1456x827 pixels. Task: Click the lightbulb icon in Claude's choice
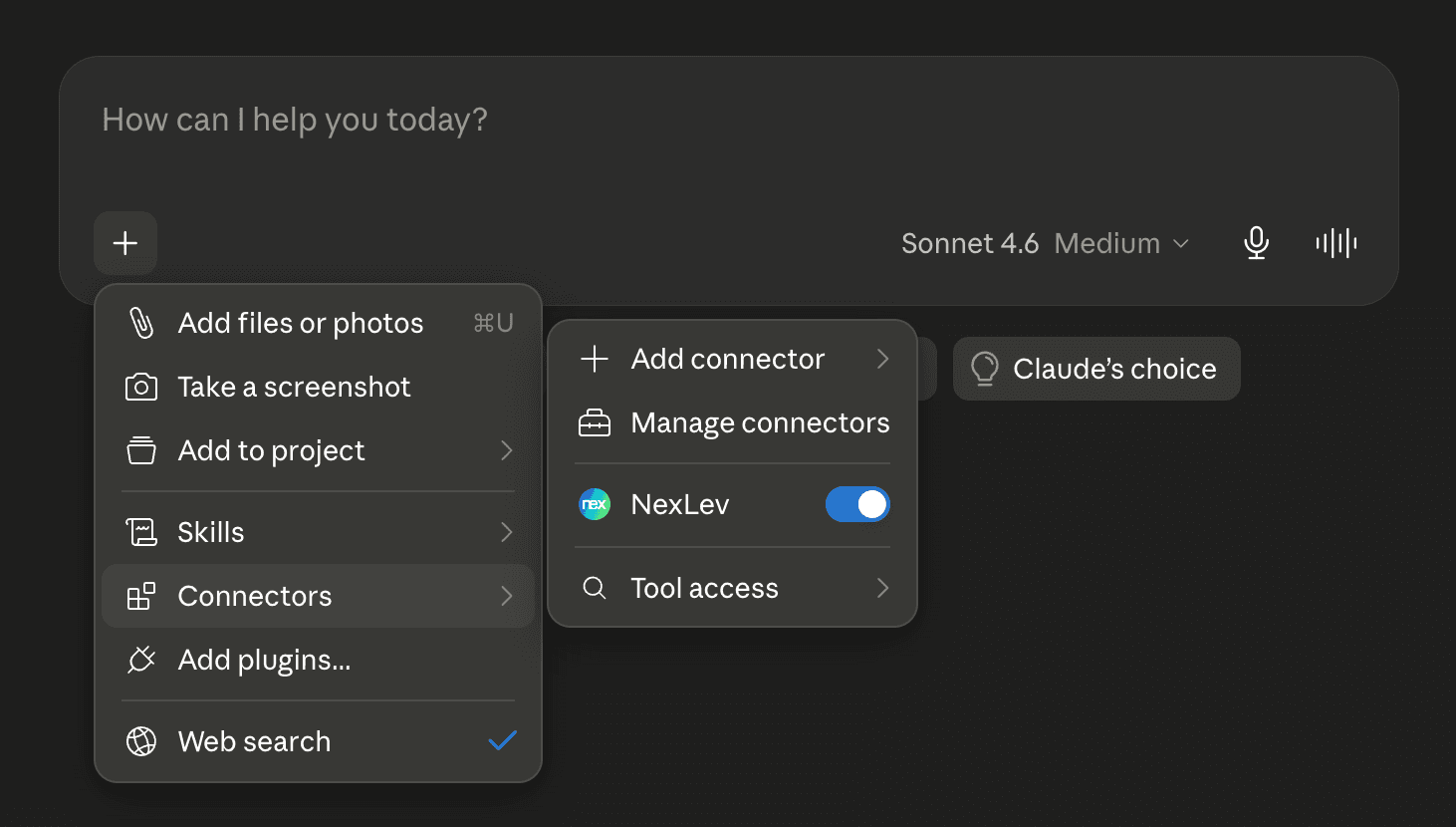click(985, 369)
